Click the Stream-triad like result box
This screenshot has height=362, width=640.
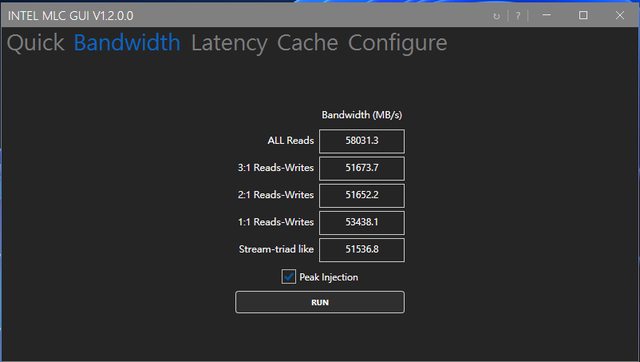coord(362,250)
